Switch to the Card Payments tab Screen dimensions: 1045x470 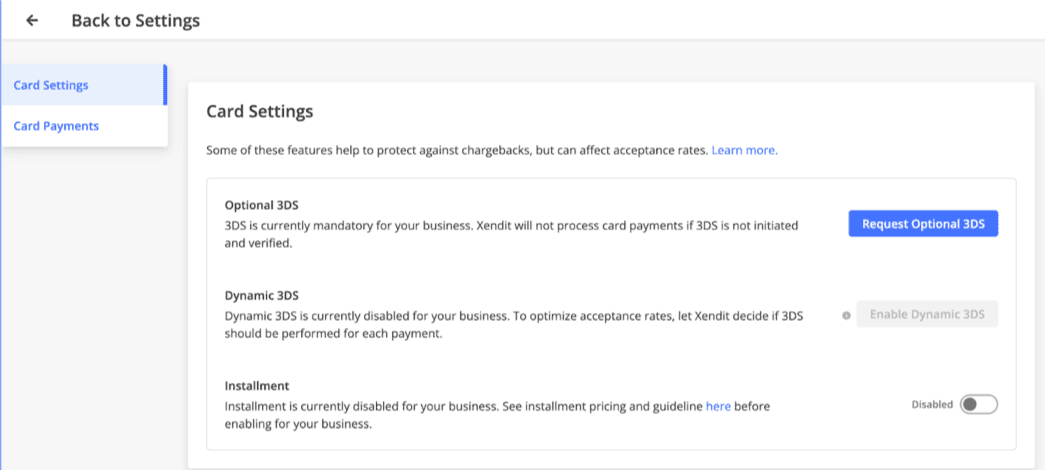(x=84, y=125)
